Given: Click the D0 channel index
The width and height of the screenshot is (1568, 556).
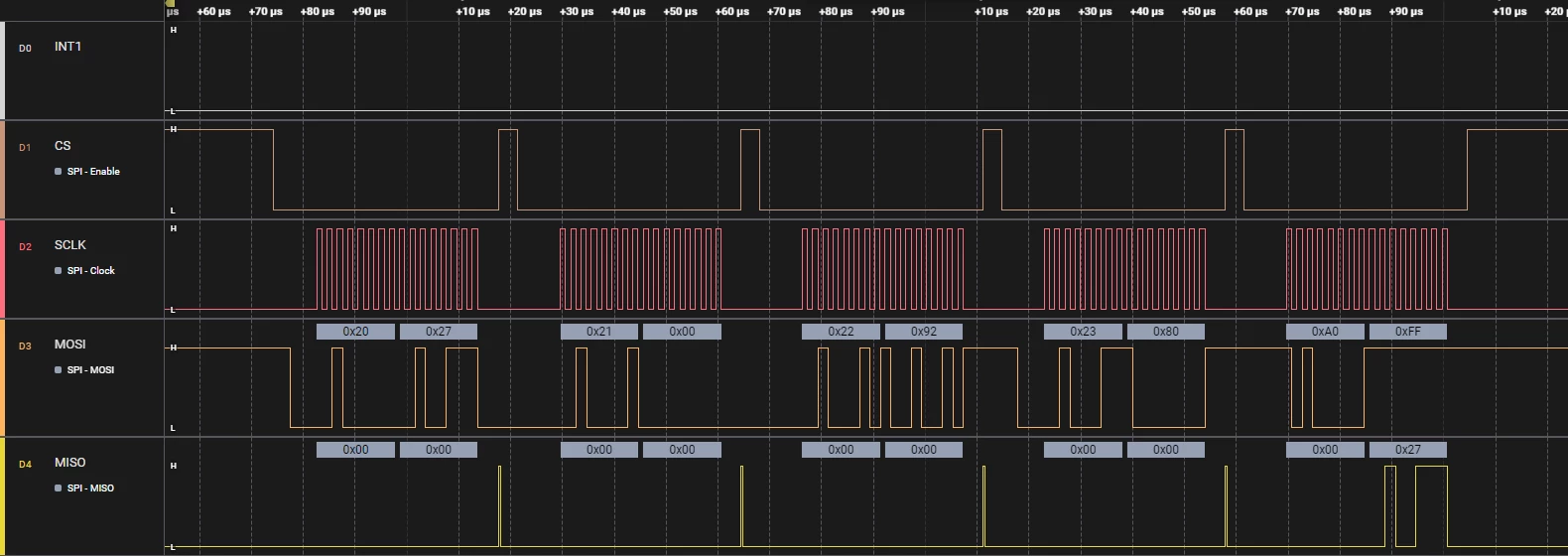Looking at the screenshot, I should [25, 48].
